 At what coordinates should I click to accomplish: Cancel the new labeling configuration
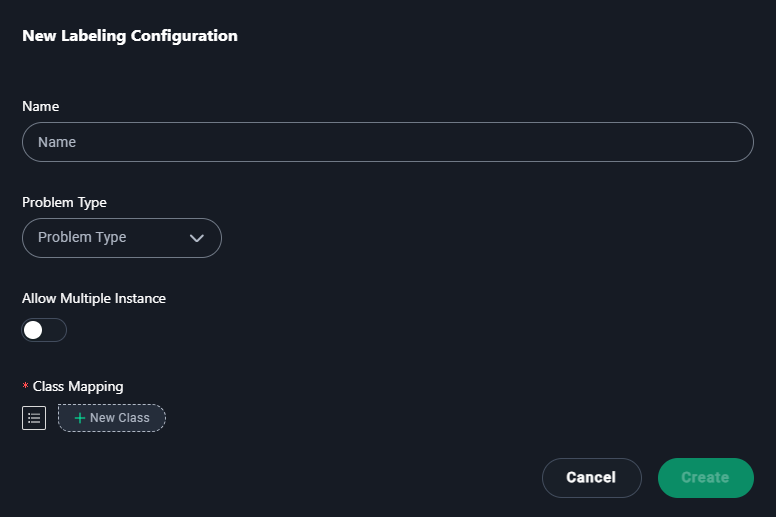click(592, 478)
